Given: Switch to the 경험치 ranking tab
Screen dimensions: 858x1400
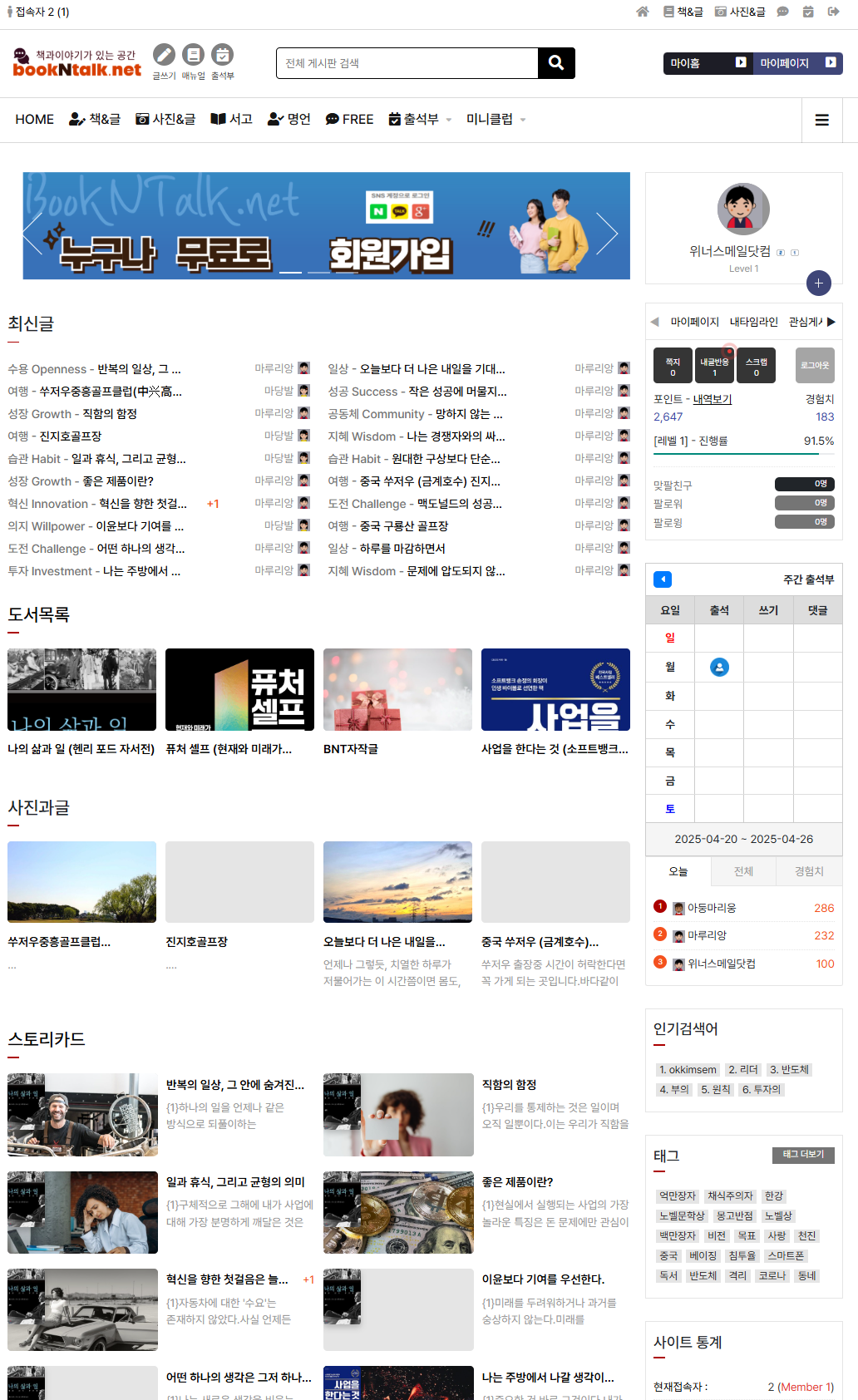Looking at the screenshot, I should point(808,871).
